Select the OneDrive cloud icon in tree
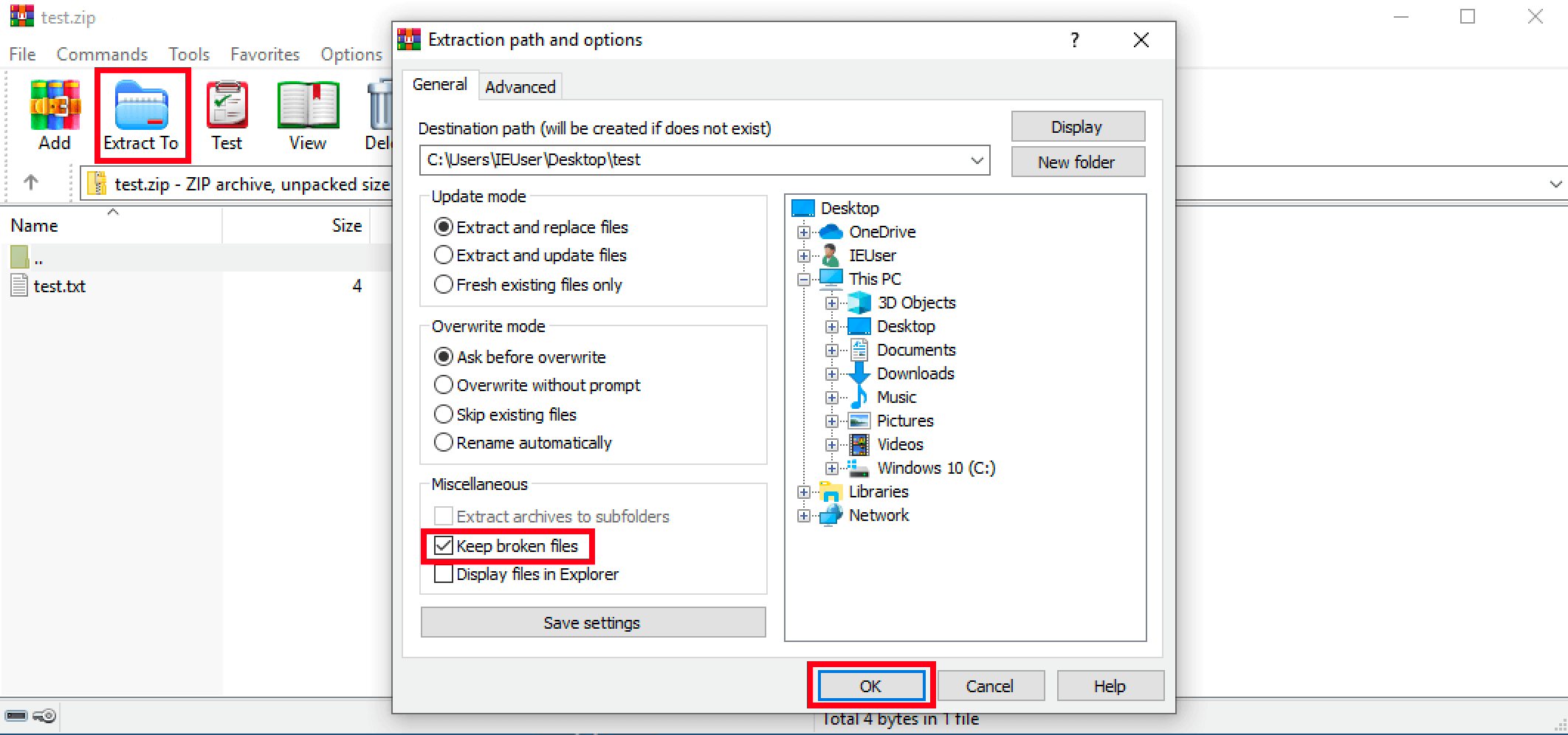1568x735 pixels. [831, 232]
